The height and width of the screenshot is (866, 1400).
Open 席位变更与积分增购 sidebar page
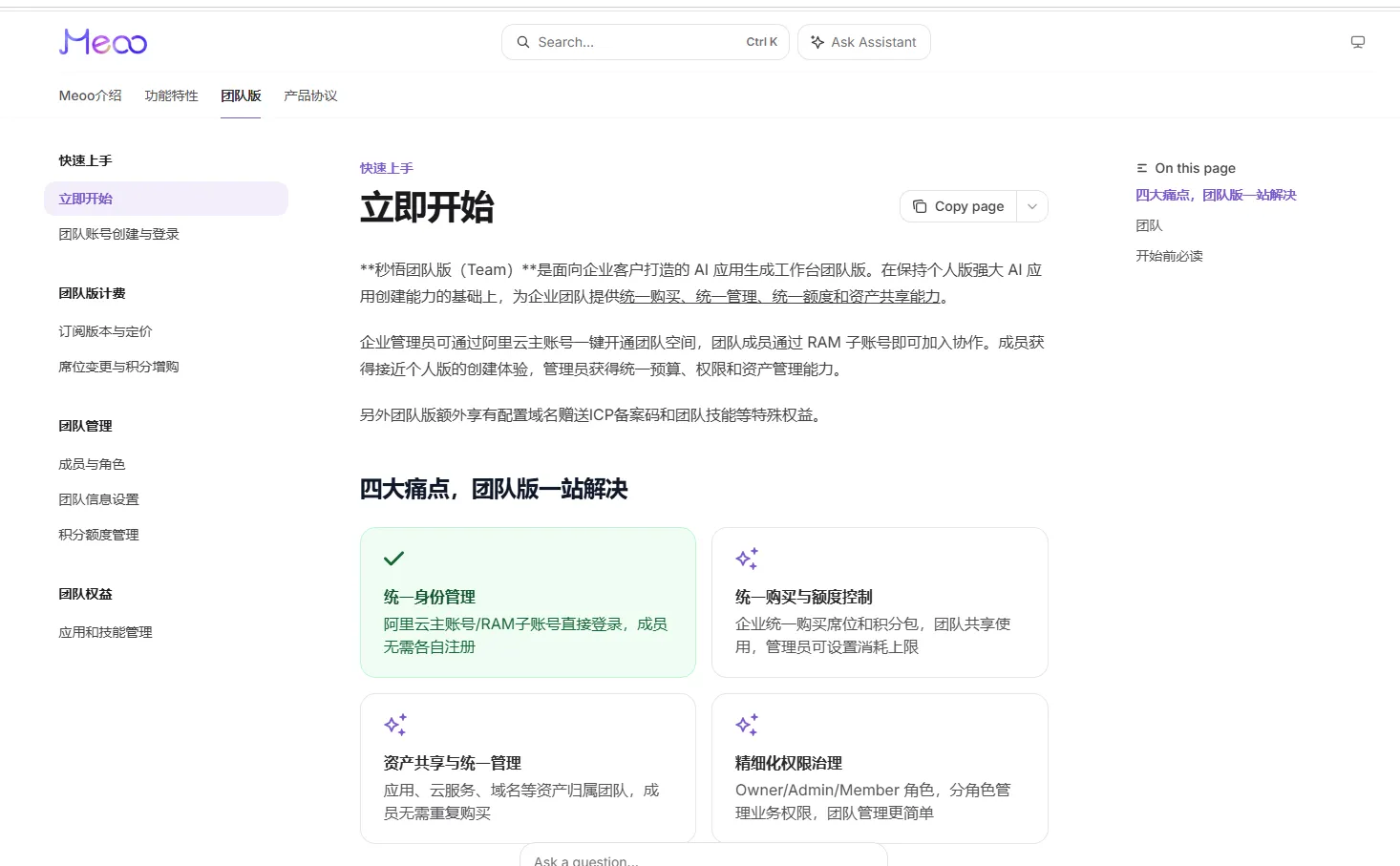tap(119, 367)
